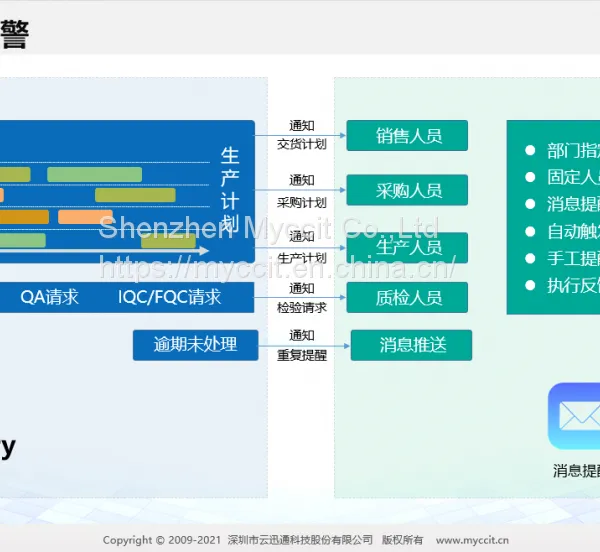
Task: Click the 逾期未处理 box
Action: click(x=196, y=345)
